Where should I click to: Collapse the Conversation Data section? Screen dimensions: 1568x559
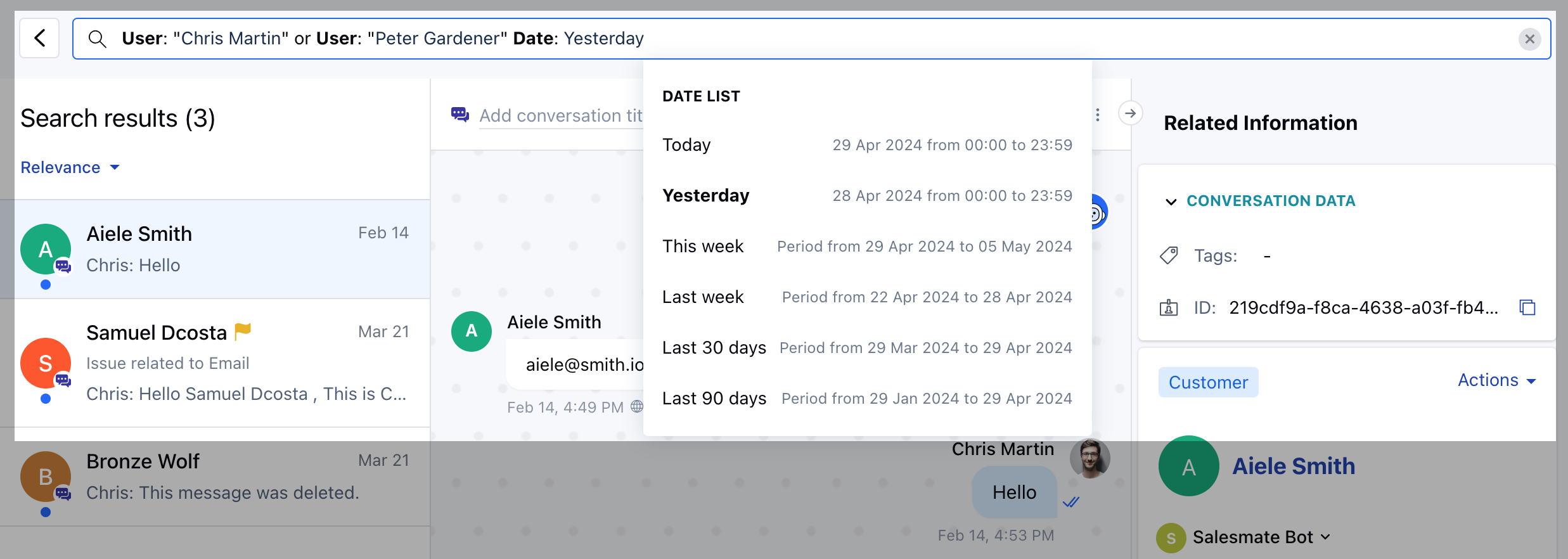(1171, 202)
